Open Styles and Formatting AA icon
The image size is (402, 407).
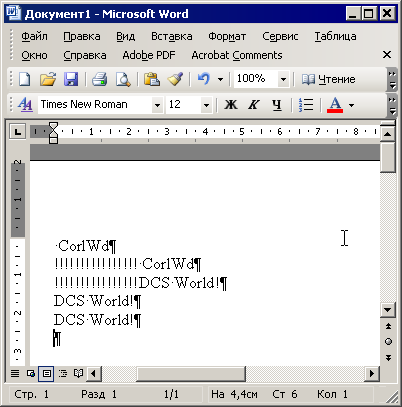point(25,105)
